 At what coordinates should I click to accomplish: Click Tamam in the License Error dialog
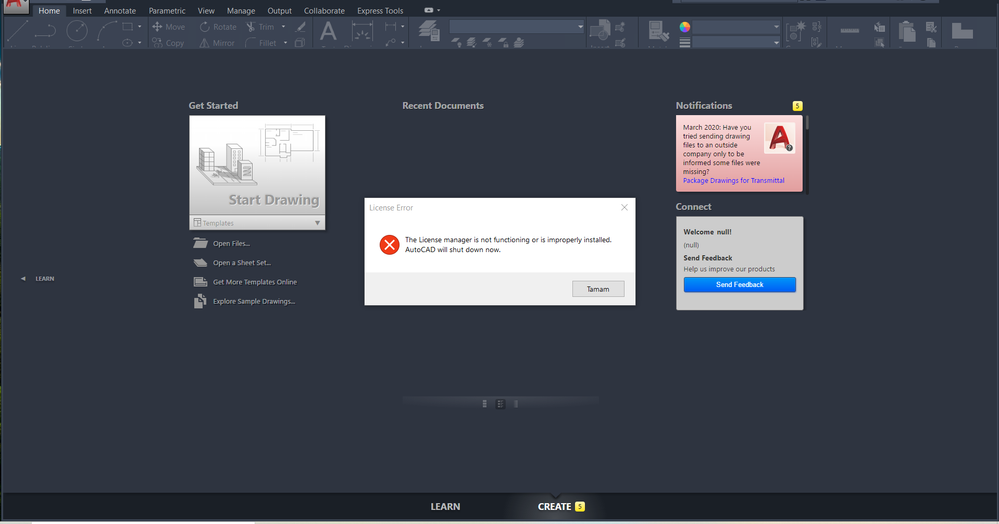point(598,289)
